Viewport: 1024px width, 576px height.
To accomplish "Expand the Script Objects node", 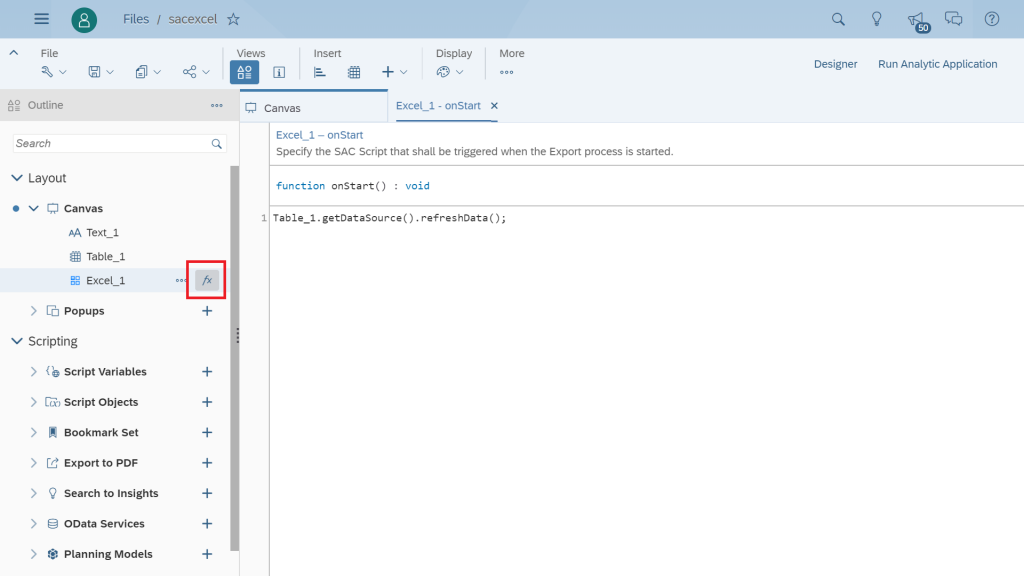I will tap(34, 402).
